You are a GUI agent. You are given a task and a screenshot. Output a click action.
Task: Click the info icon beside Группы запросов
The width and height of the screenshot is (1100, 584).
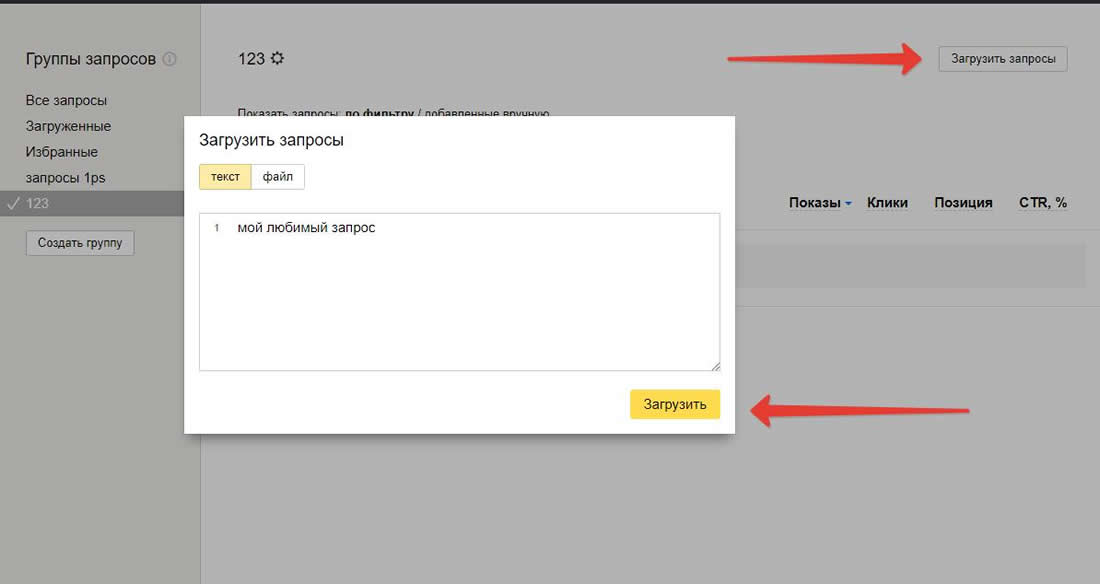tap(169, 59)
